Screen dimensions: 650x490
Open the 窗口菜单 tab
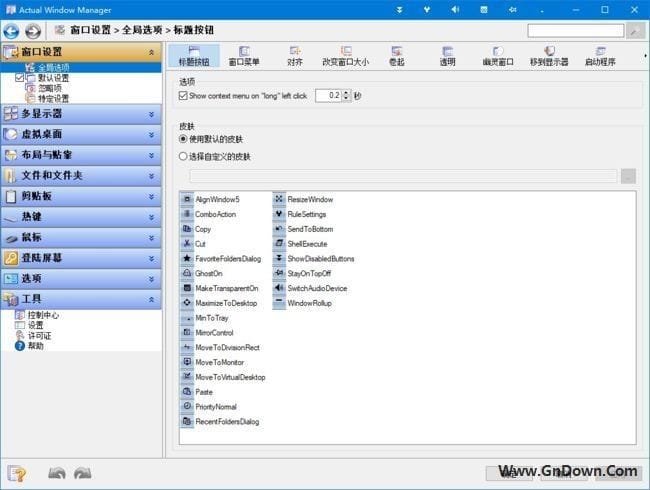tap(244, 56)
